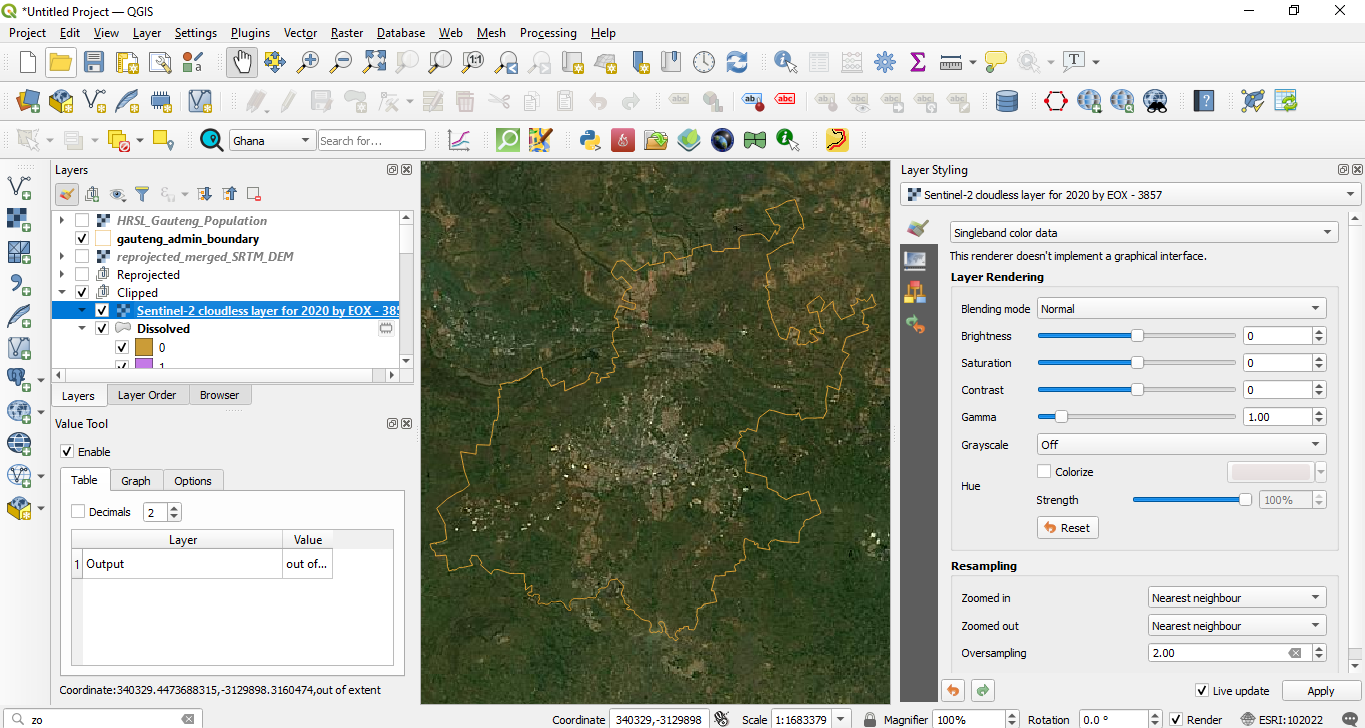Click the Reset button under Hue
1365x728 pixels.
click(1067, 528)
